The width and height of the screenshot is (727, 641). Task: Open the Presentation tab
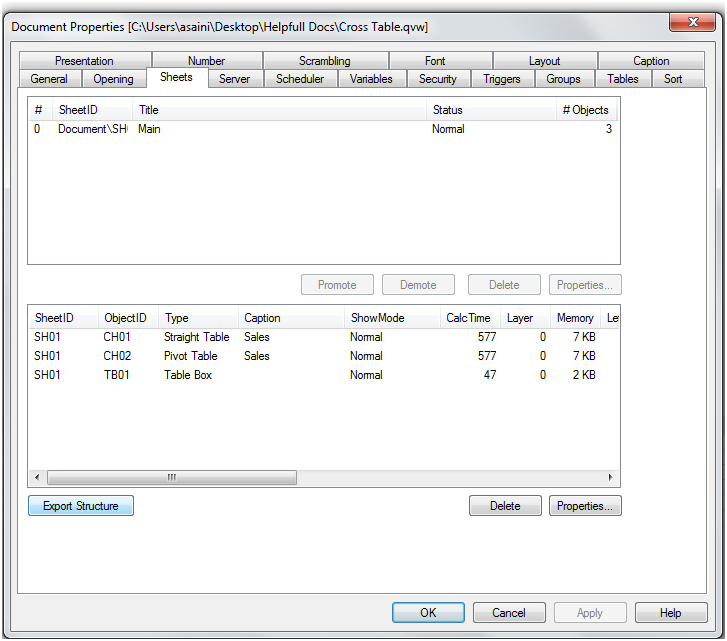tap(84, 61)
